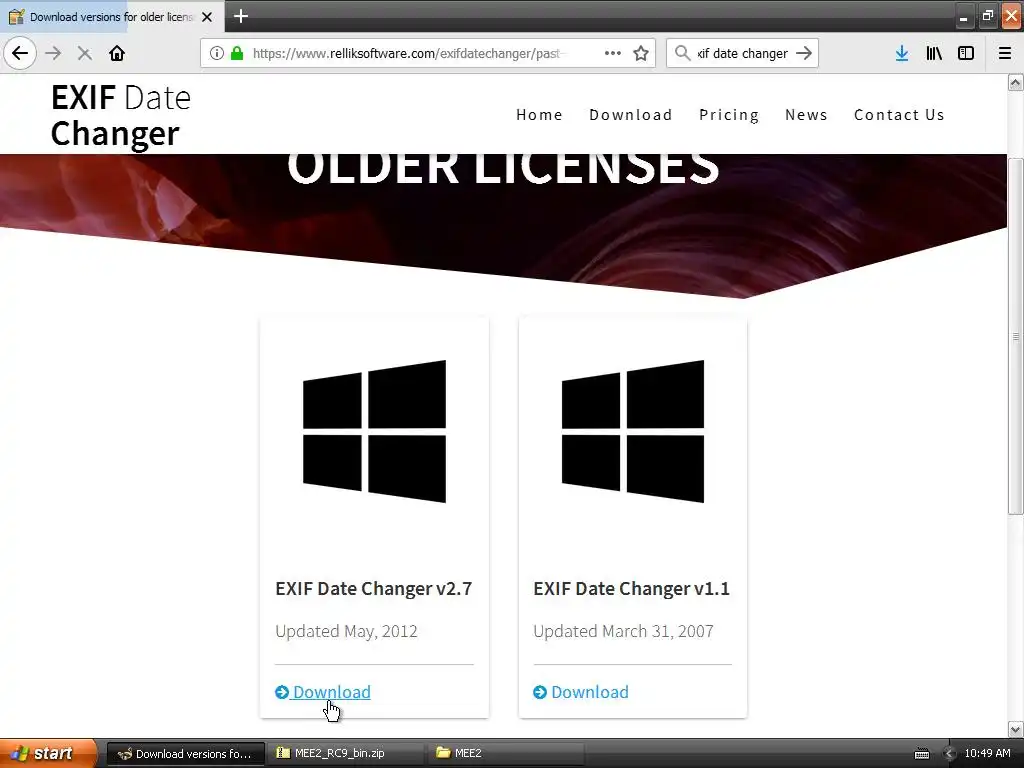This screenshot has width=1024, height=768.
Task: Stop loading the page with X button
Action: 85,53
